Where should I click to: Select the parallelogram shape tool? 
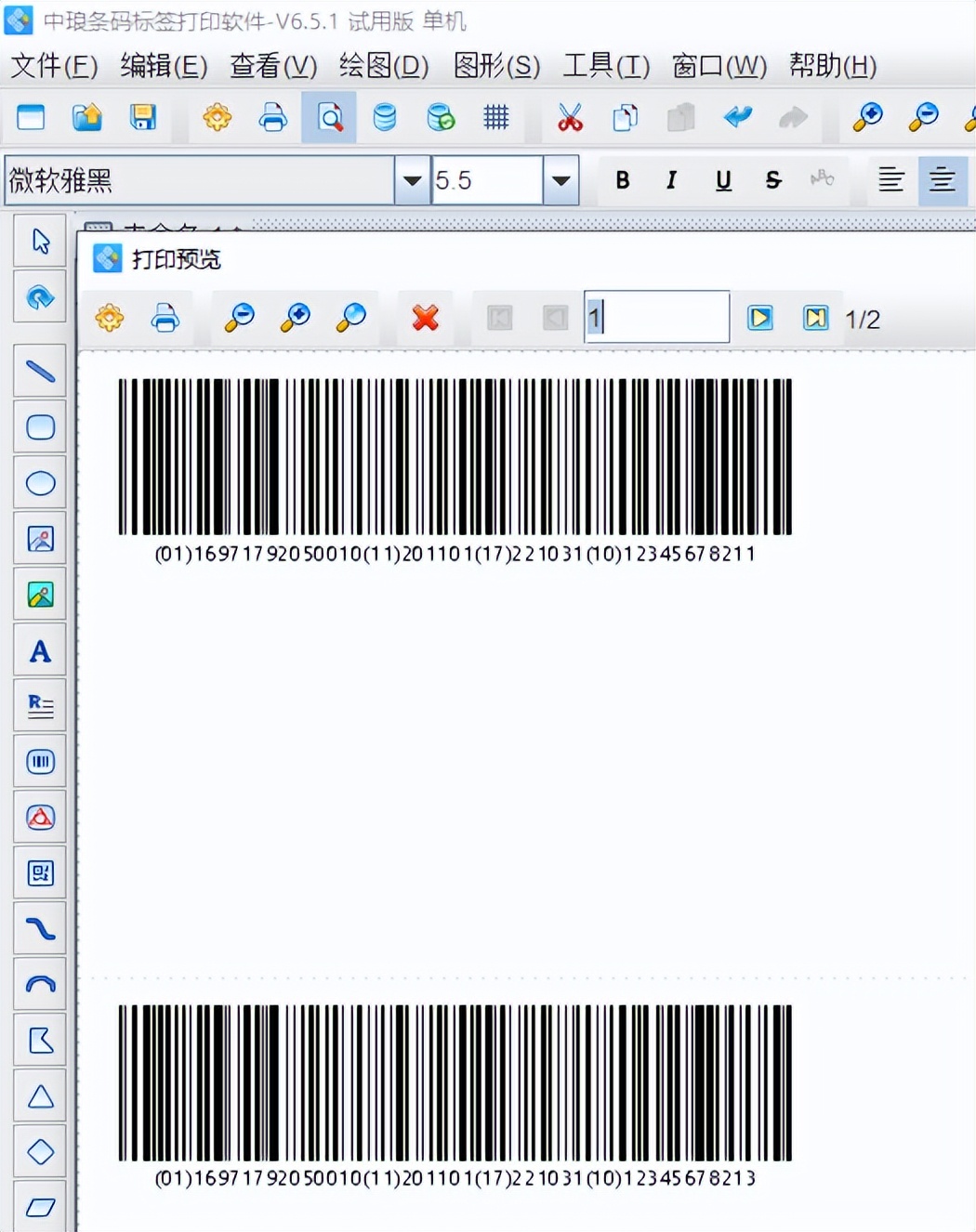(40, 1207)
